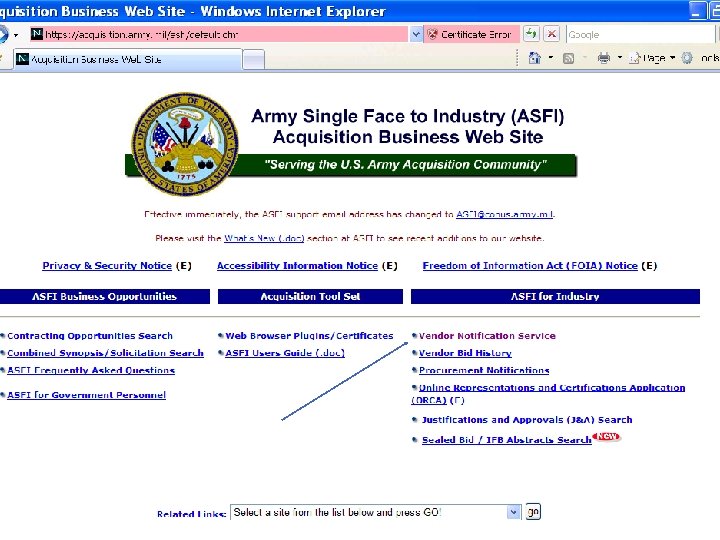Open Contracting Opportunities Search
720x540 pixels.
coord(90,336)
